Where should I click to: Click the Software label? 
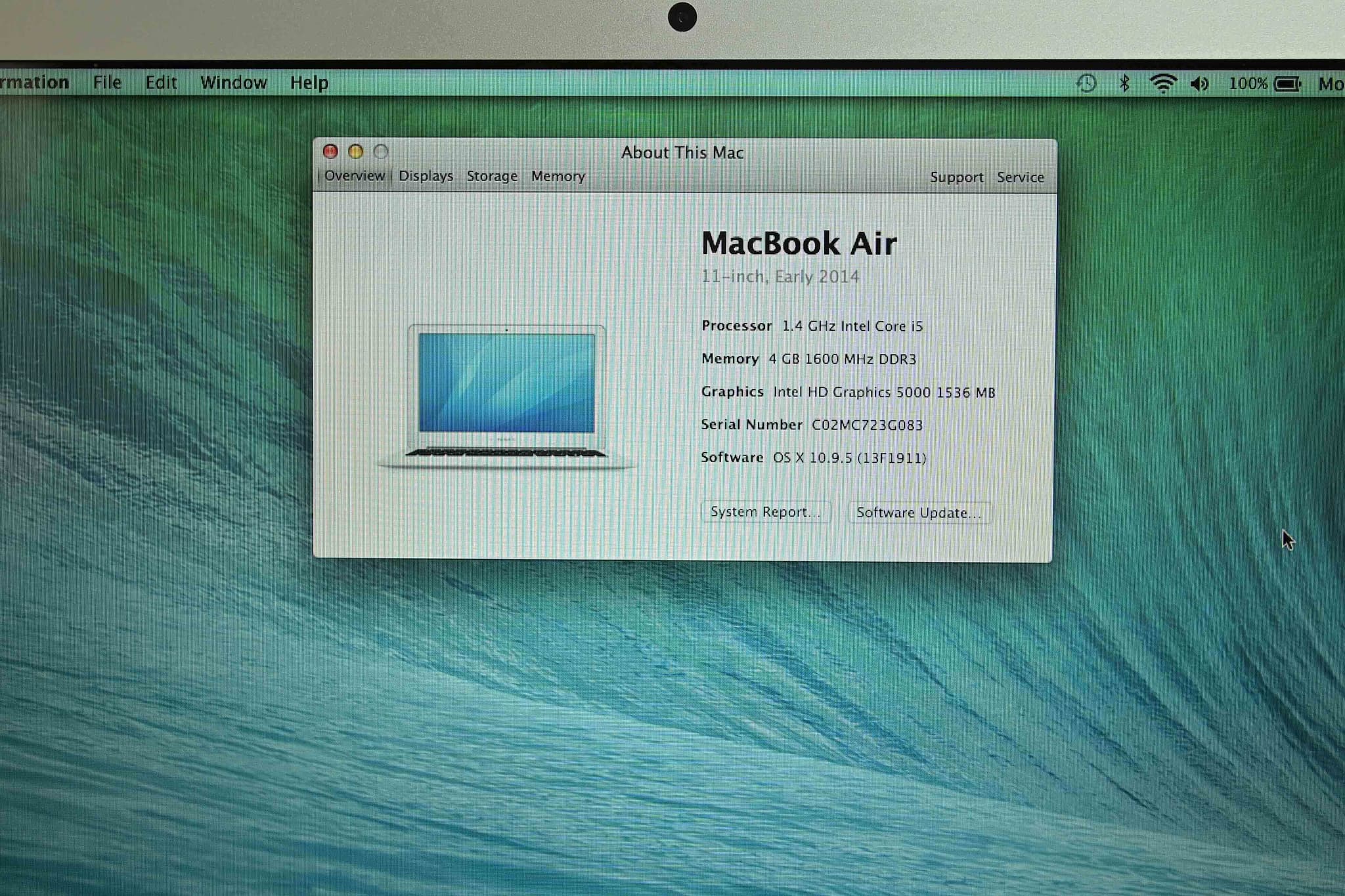click(x=732, y=458)
